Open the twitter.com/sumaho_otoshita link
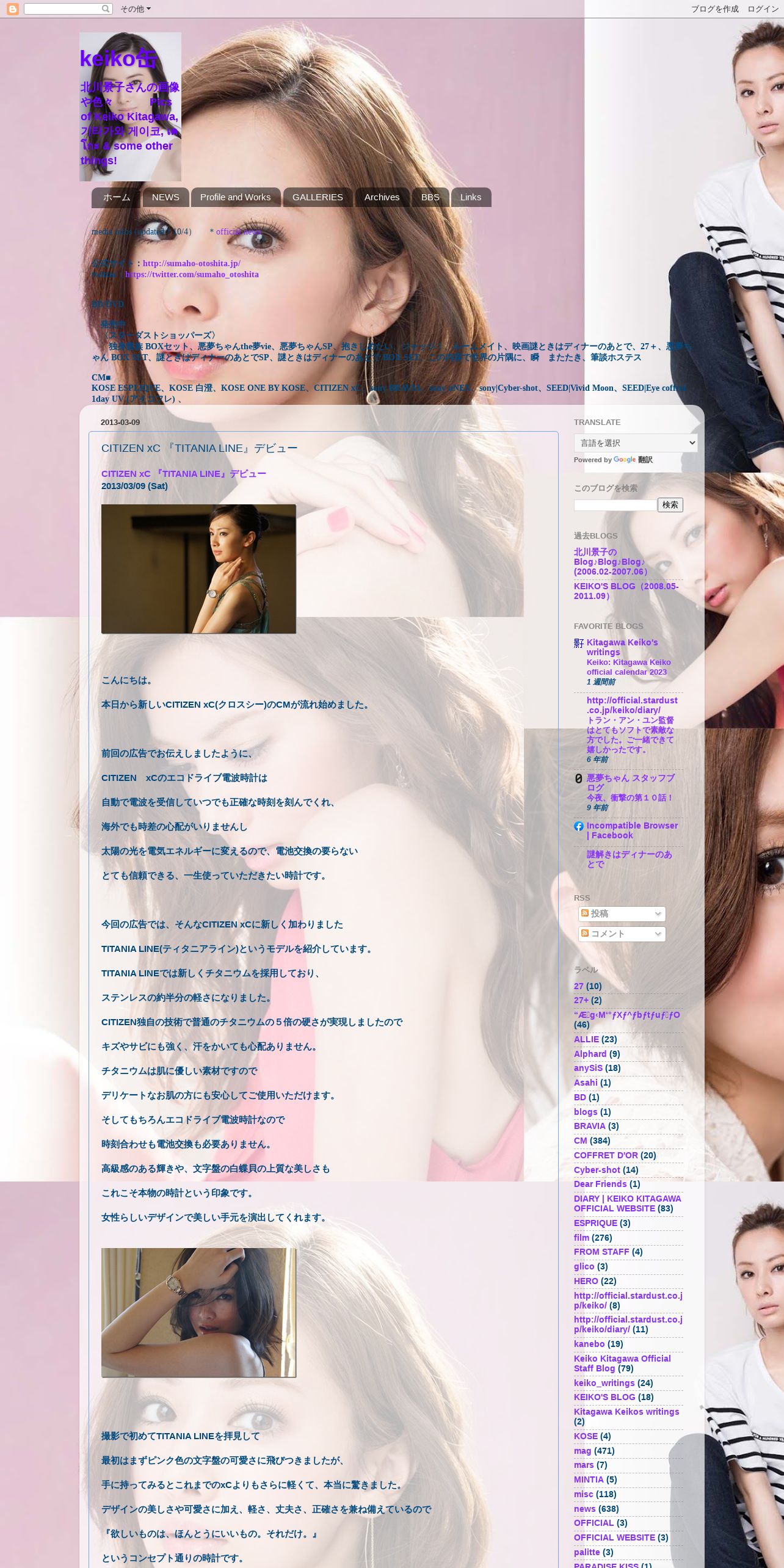The width and height of the screenshot is (784, 1568). tap(192, 274)
